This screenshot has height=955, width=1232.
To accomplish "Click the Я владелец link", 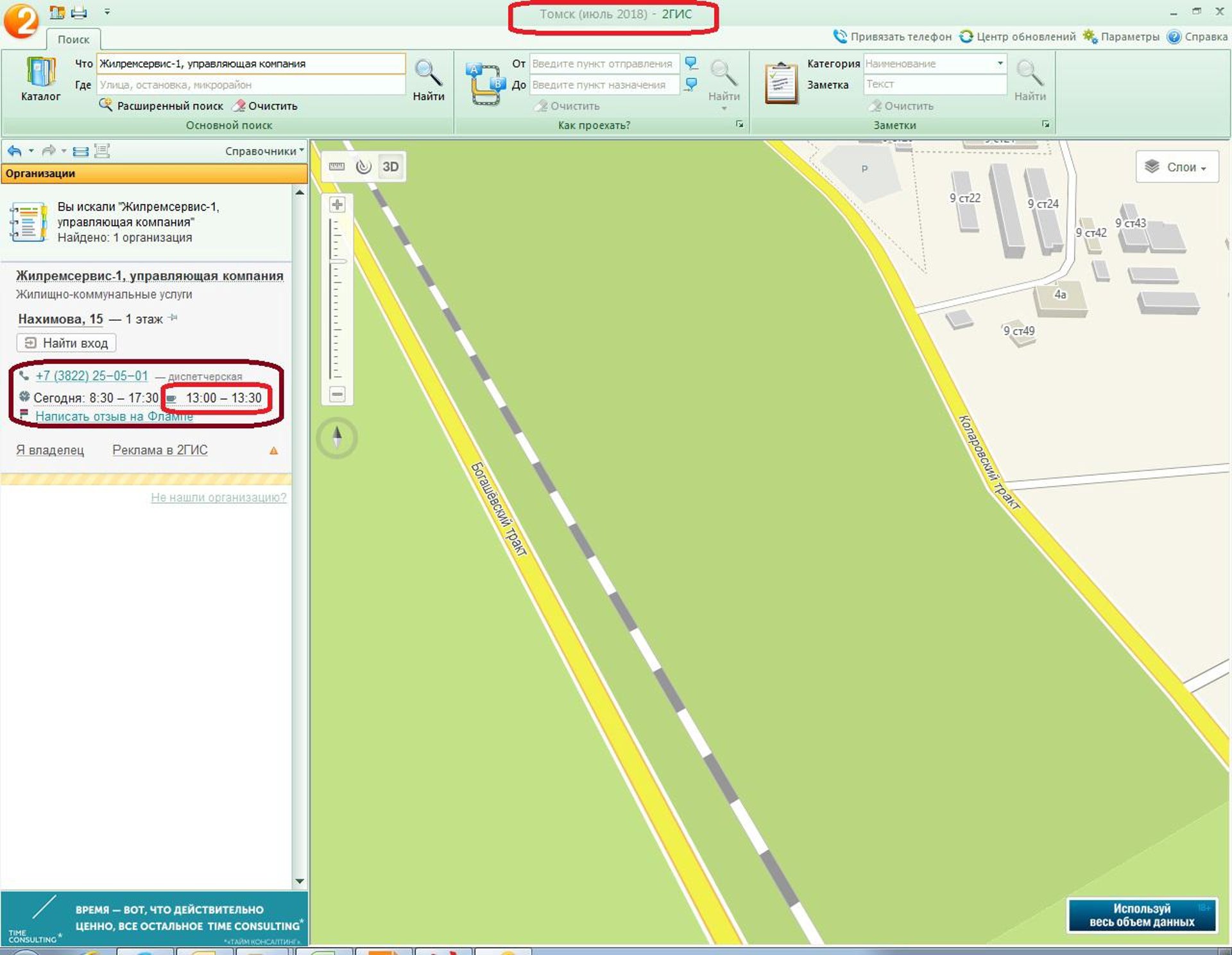I will (50, 450).
